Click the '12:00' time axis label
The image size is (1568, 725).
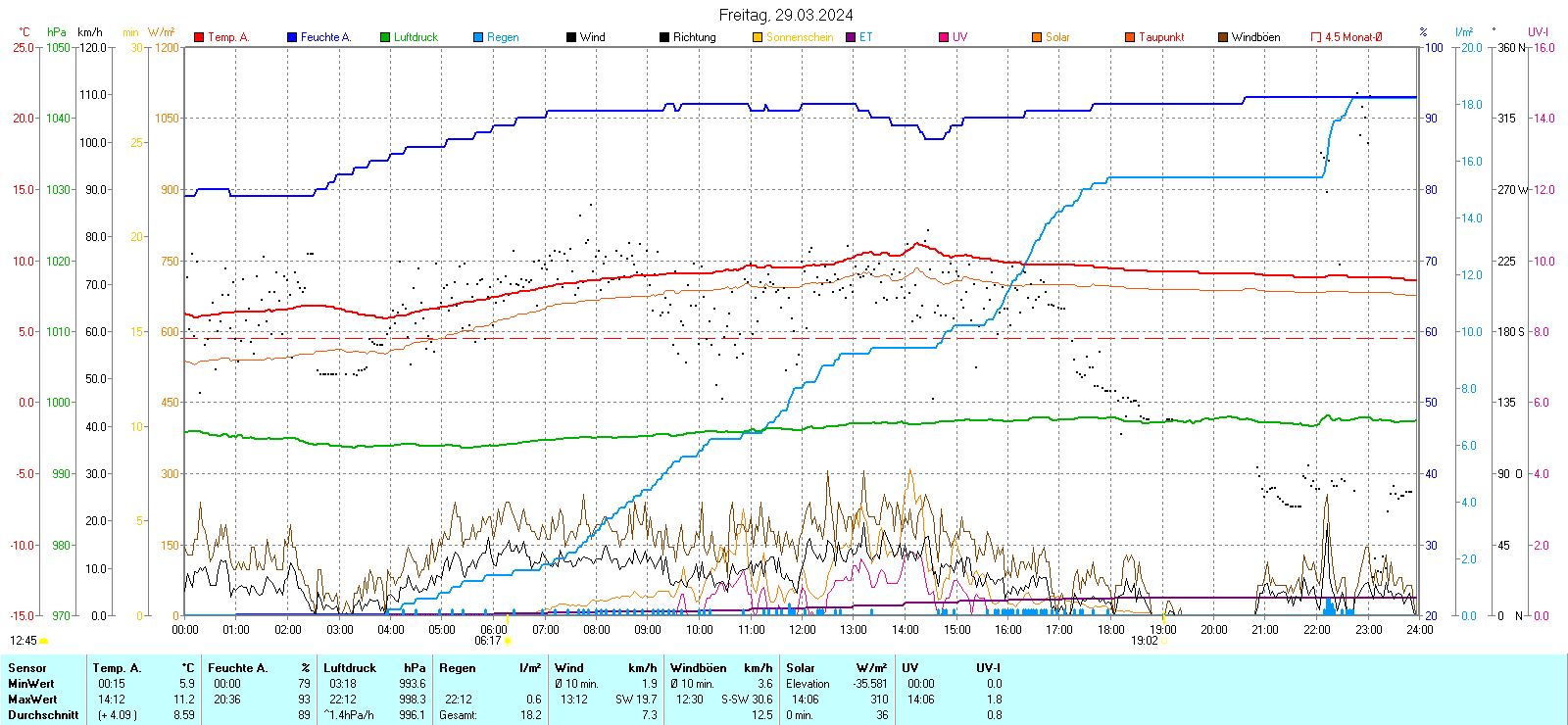pos(803,630)
